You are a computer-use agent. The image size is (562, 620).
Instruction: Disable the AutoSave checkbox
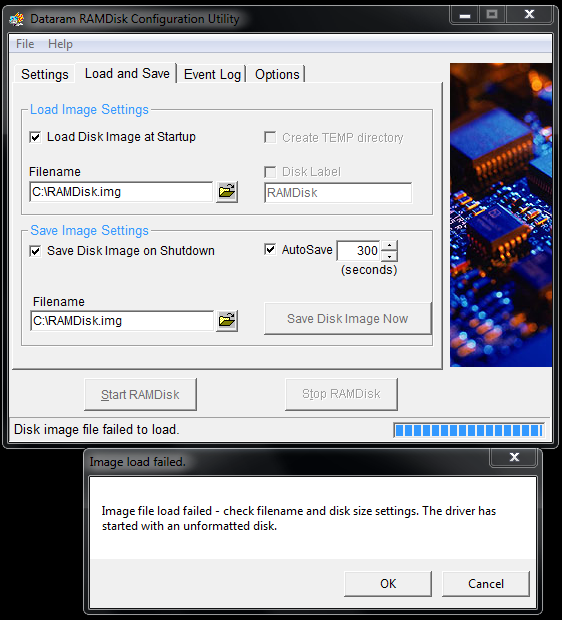click(270, 250)
